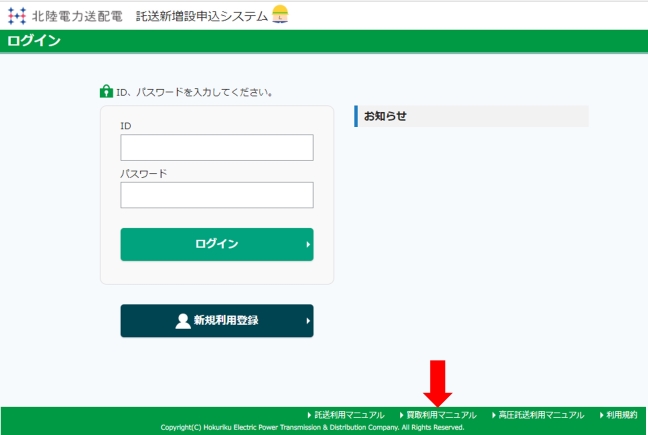
Task: Open 新規利用登録 new user registration
Action: [217, 321]
